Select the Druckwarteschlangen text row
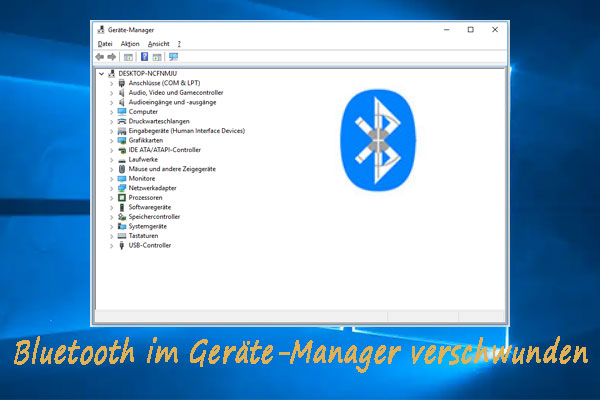Screen dimensions: 600x400 click(159, 121)
